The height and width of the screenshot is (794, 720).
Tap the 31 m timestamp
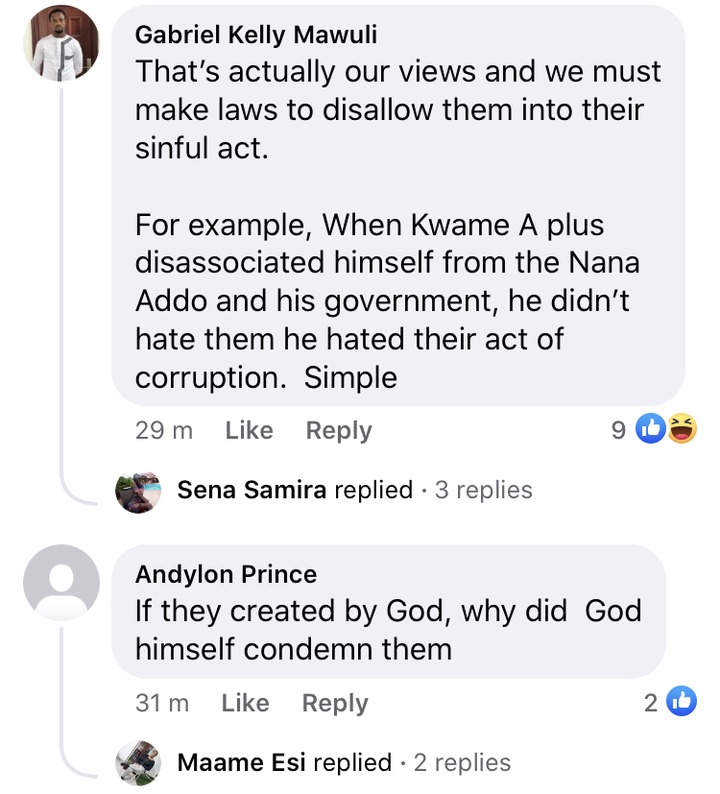(x=162, y=704)
